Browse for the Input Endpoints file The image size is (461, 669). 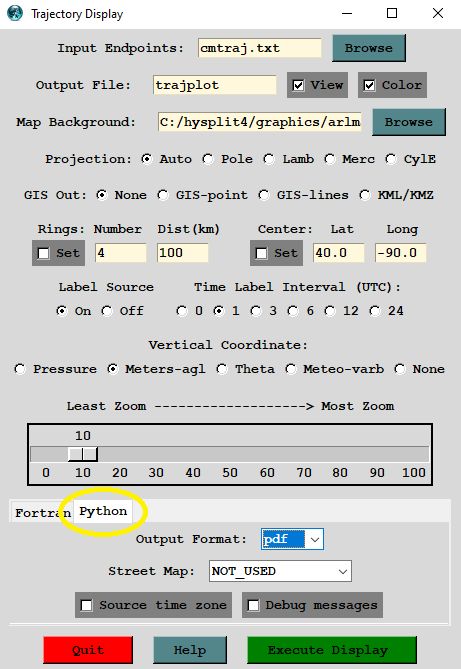pos(369,48)
